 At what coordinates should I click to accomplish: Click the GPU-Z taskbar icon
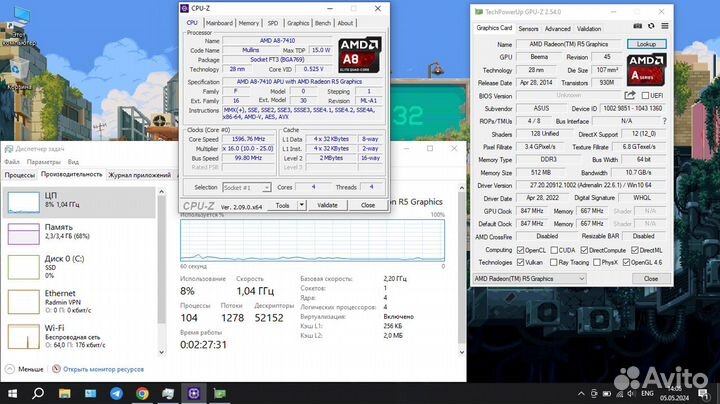(x=219, y=393)
